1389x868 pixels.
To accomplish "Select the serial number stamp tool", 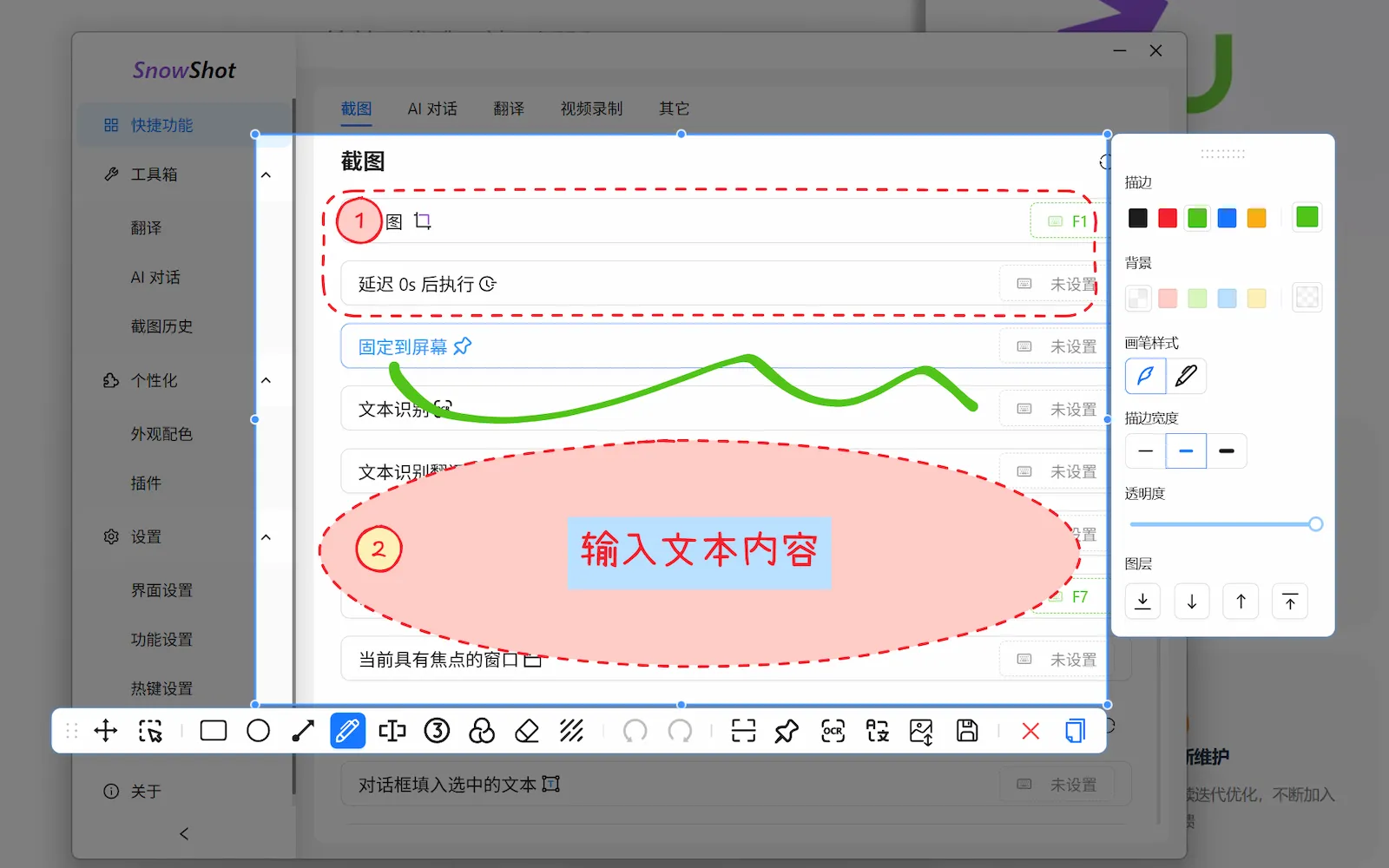I will tap(438, 731).
